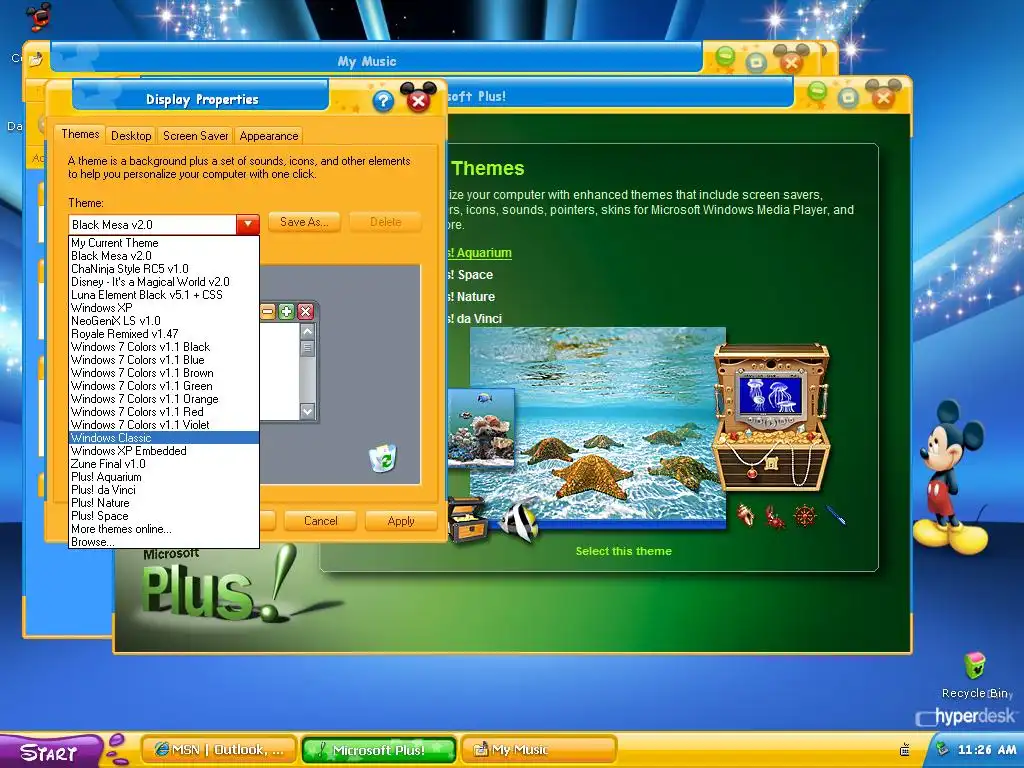Viewport: 1024px width, 768px height.
Task: Select Windows 7 Colors v1.1 Green
Action: pyautogui.click(x=164, y=386)
